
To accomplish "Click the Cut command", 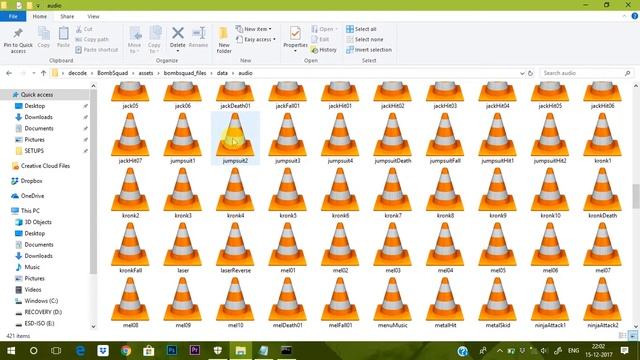I will click(84, 29).
